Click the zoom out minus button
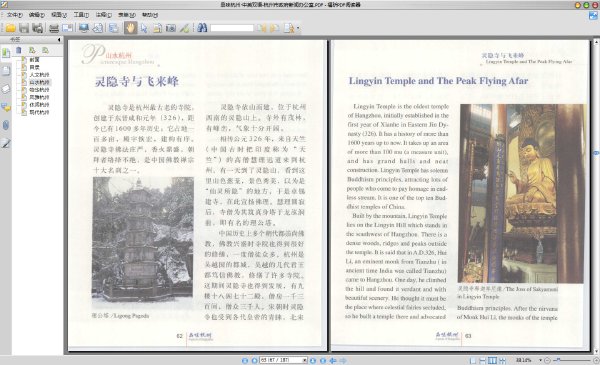The height and width of the screenshot is (365, 600). point(547,360)
